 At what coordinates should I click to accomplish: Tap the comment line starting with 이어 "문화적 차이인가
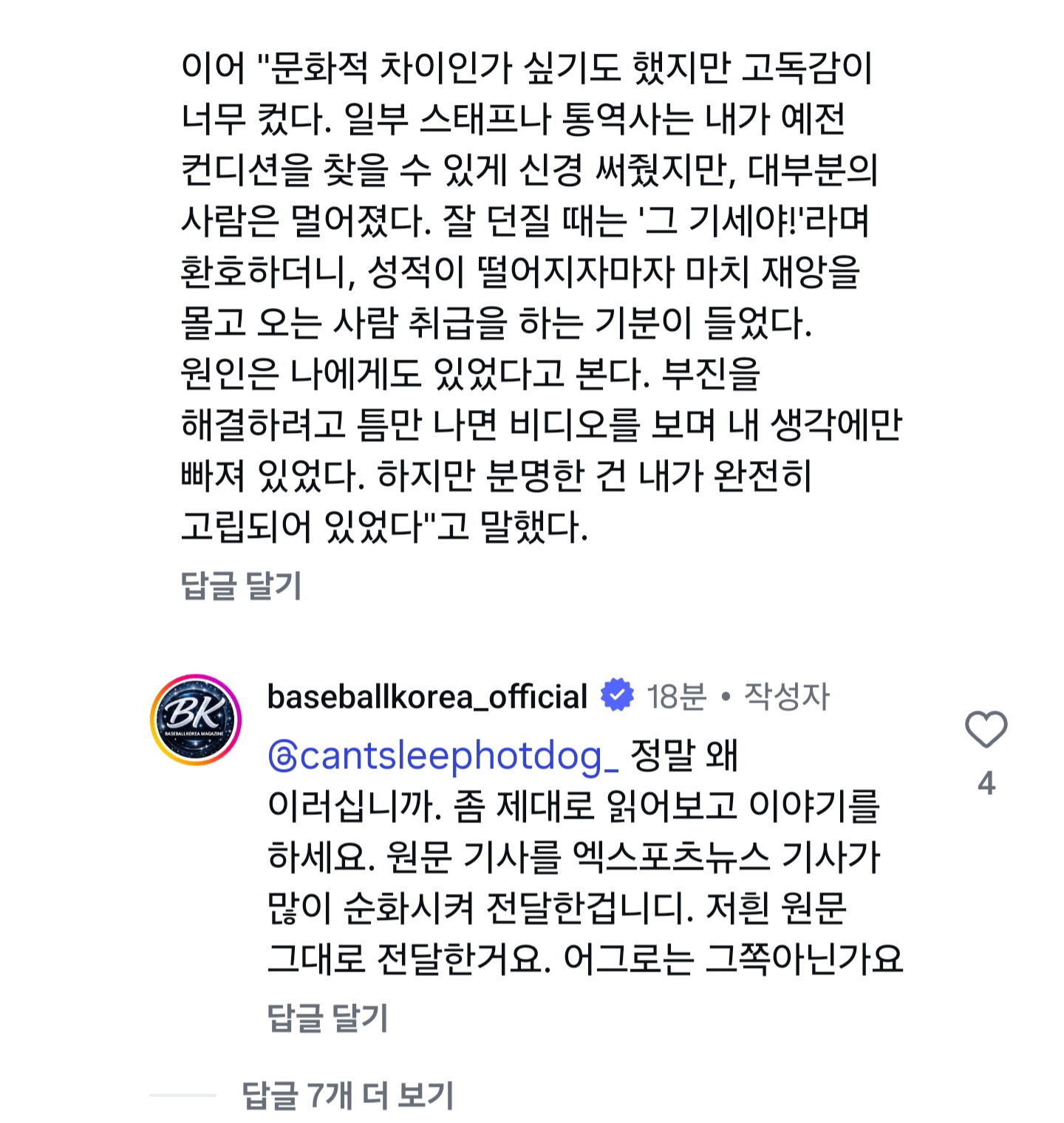click(526, 68)
